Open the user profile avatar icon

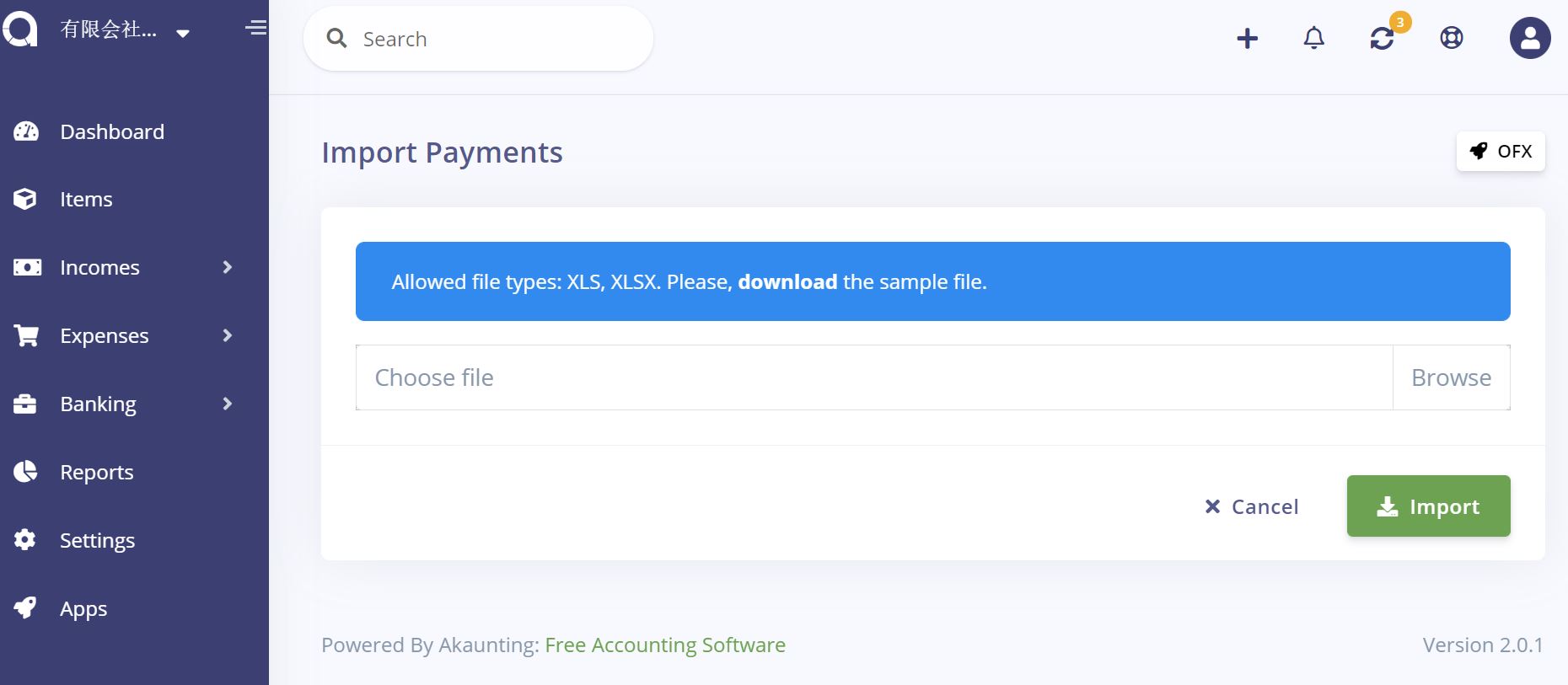pyautogui.click(x=1529, y=37)
